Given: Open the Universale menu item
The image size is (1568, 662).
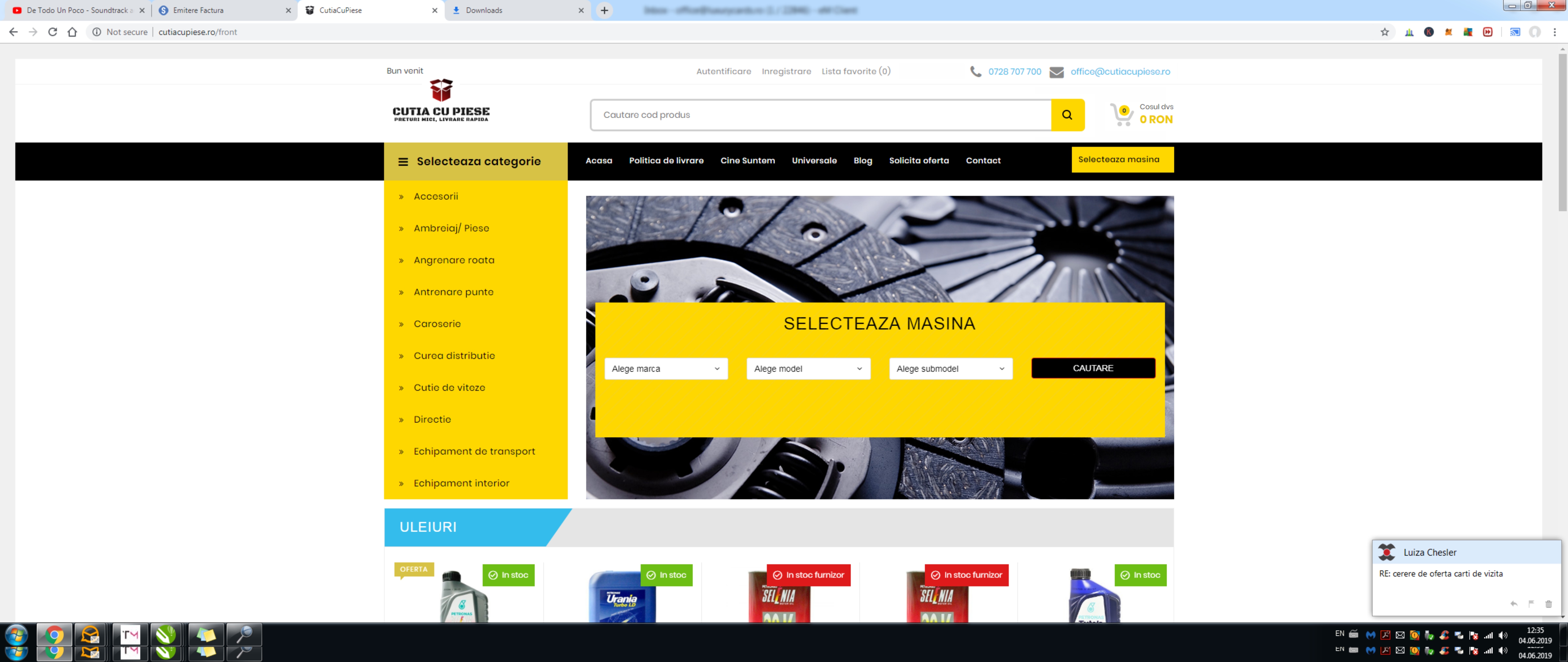Looking at the screenshot, I should 814,161.
